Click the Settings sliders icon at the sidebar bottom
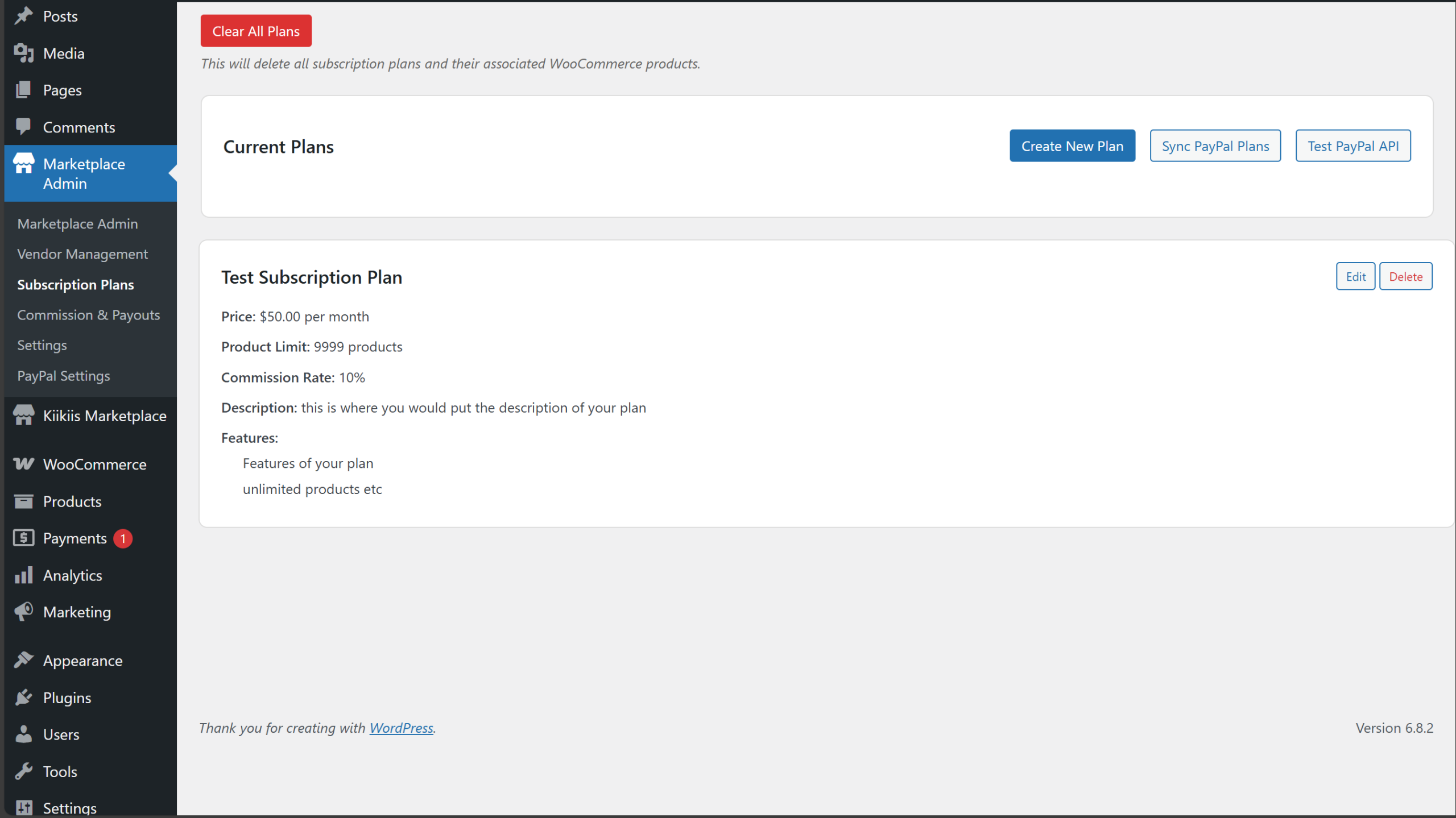This screenshot has width=1456, height=818. point(23,807)
